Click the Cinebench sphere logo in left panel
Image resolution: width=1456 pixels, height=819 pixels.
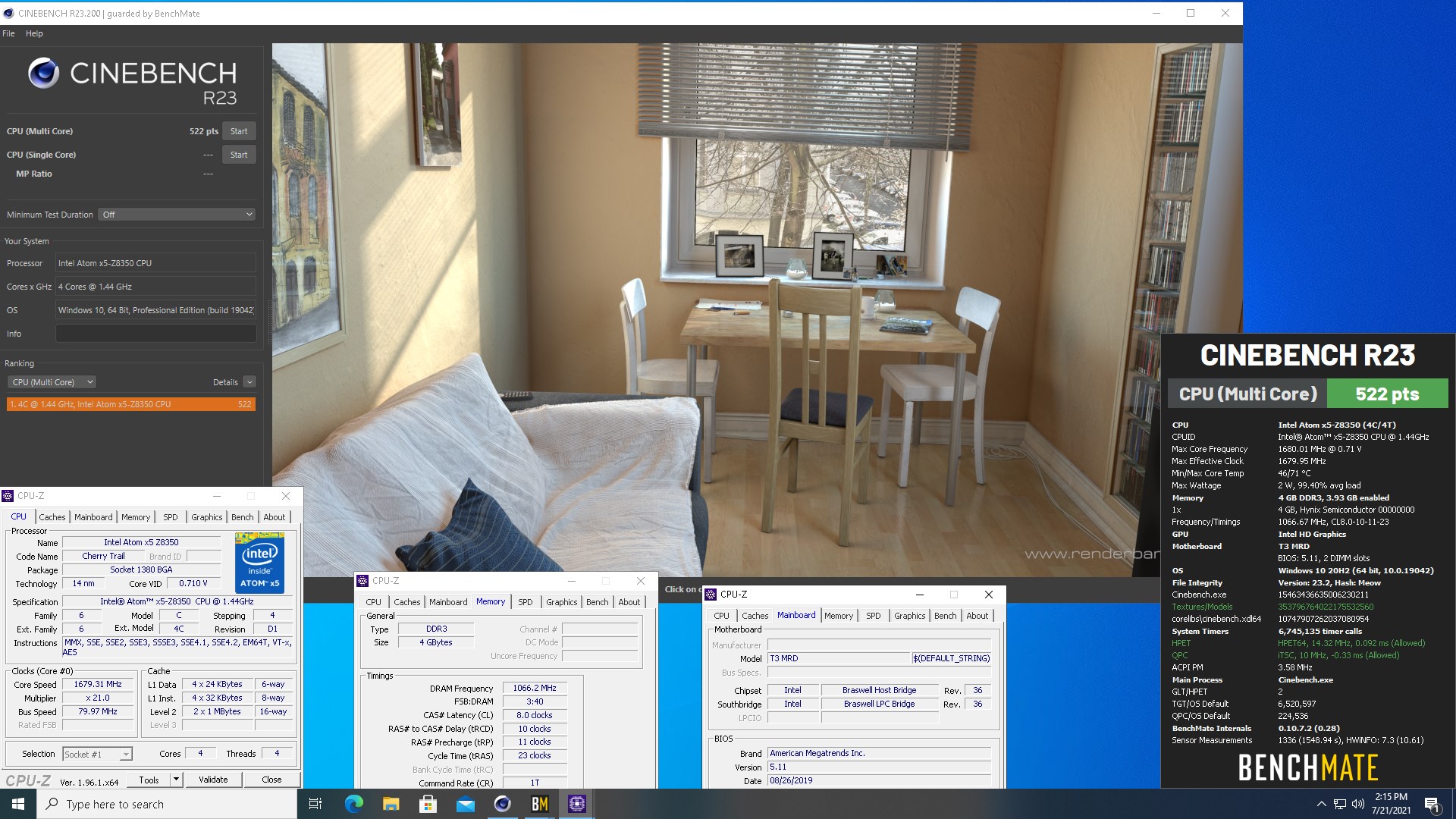tap(43, 74)
